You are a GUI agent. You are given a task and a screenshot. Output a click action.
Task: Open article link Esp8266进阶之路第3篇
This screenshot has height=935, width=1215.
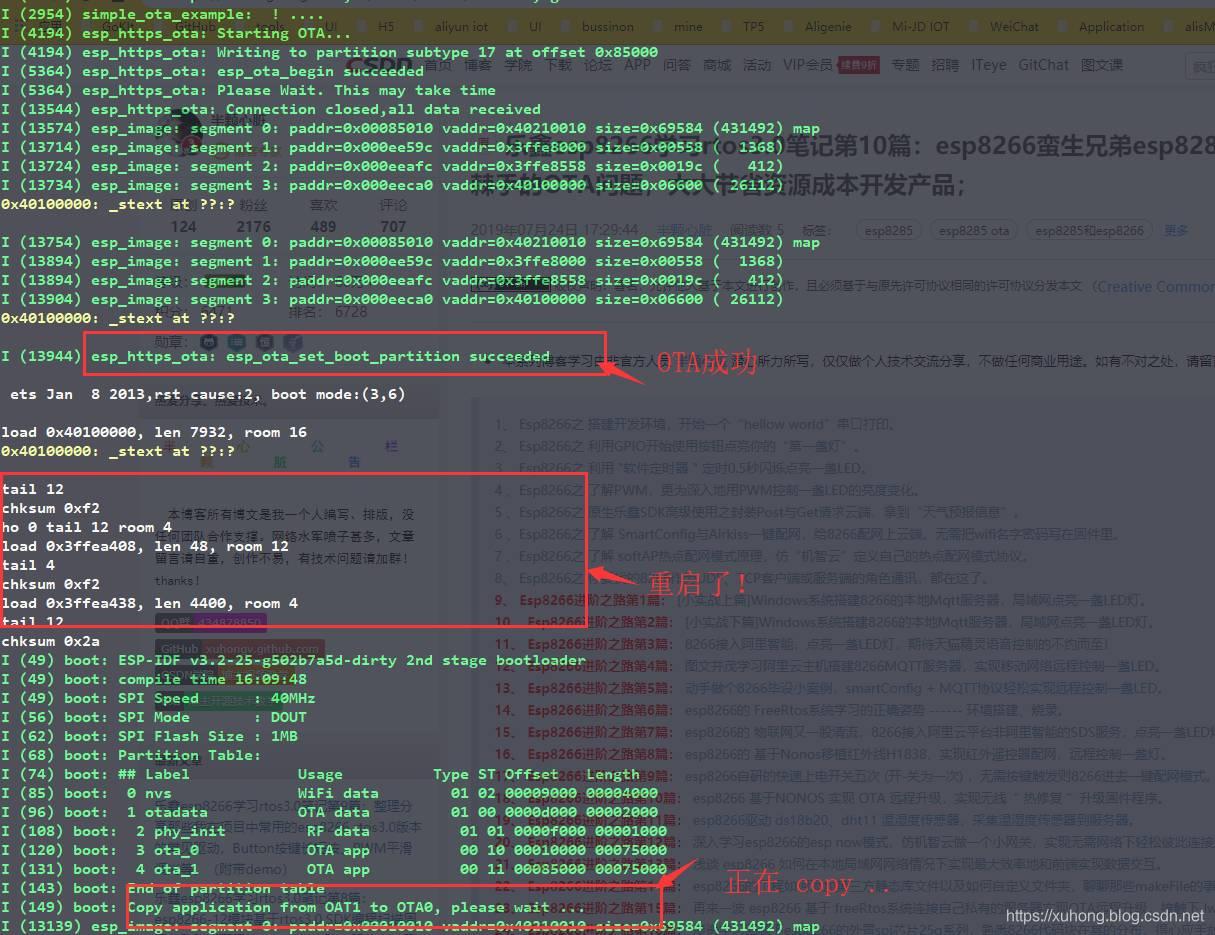[x=602, y=644]
